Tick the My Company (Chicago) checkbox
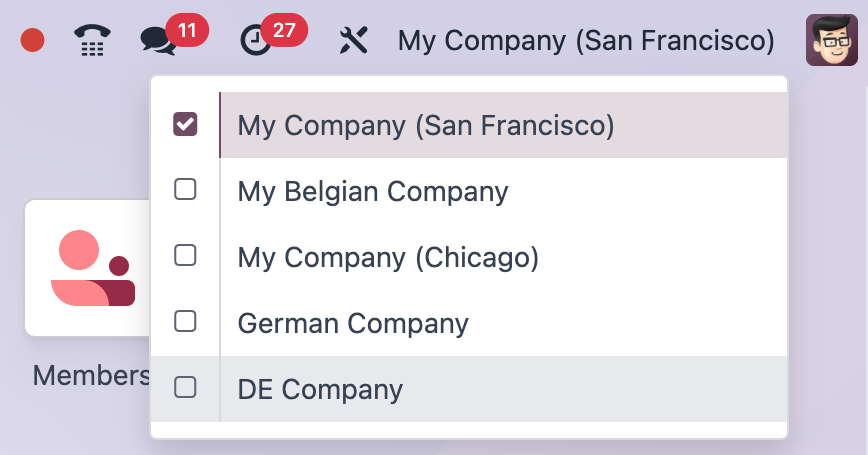This screenshot has width=868, height=455. click(x=185, y=255)
